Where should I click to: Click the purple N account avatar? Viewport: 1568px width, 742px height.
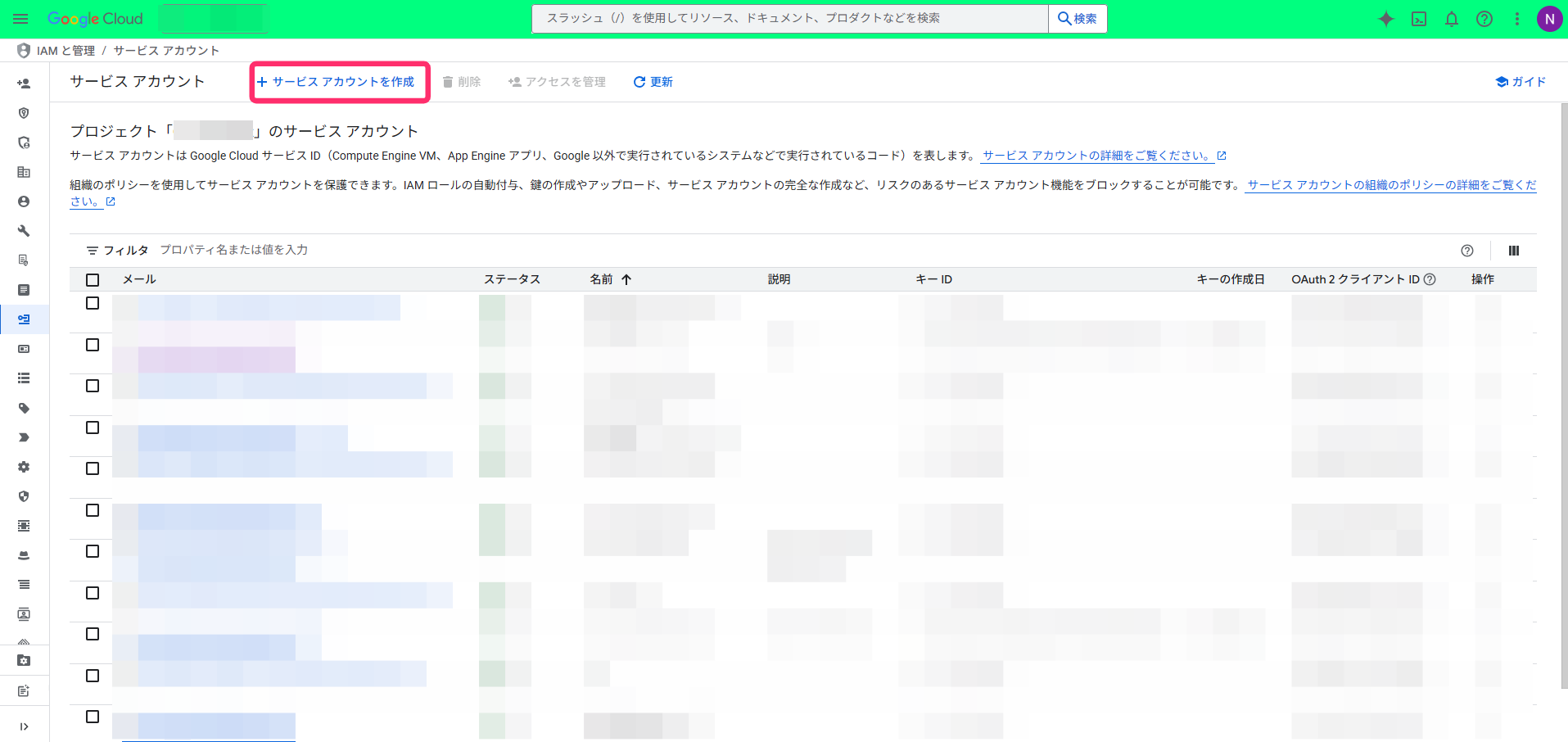[1549, 19]
